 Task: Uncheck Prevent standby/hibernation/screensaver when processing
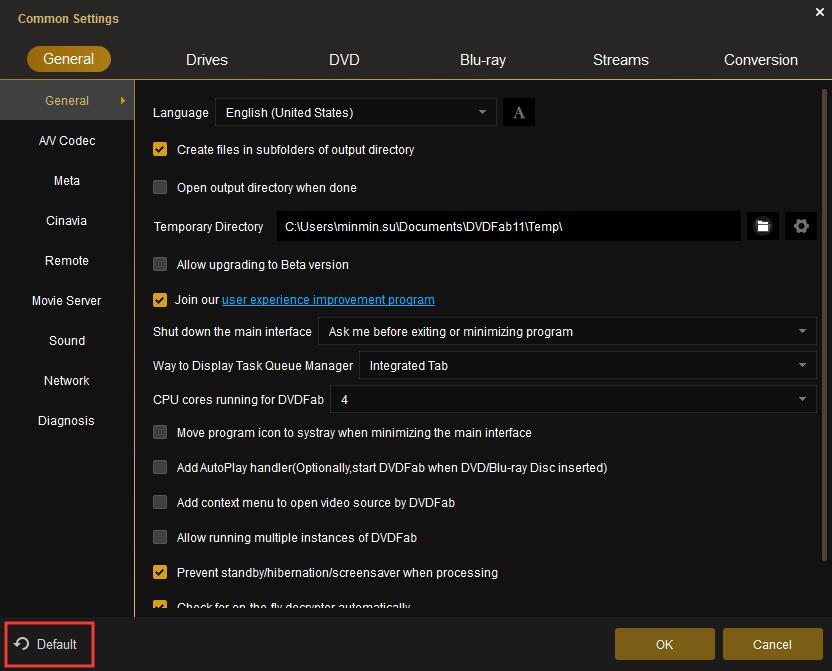point(160,572)
